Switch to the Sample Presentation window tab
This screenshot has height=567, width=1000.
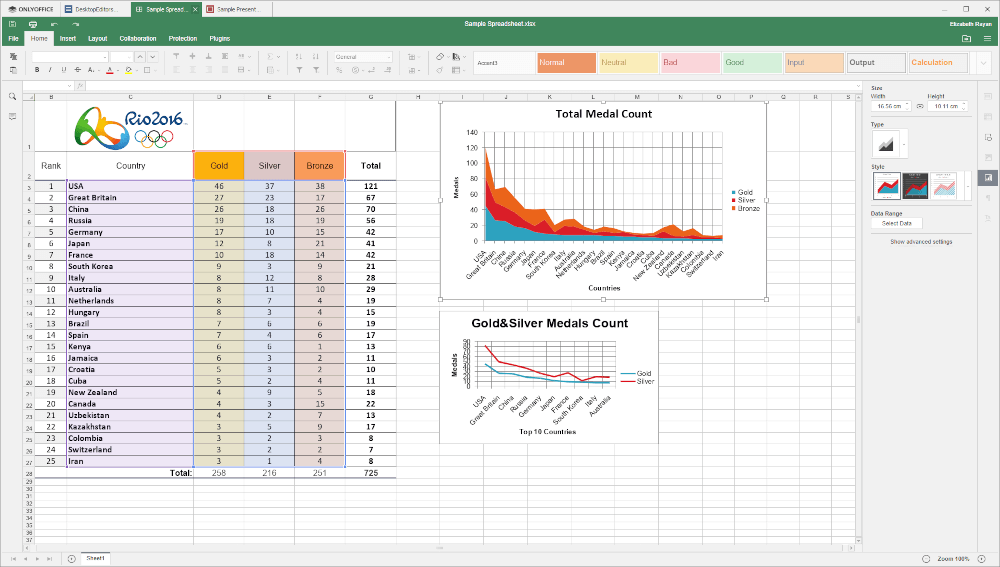(x=237, y=10)
